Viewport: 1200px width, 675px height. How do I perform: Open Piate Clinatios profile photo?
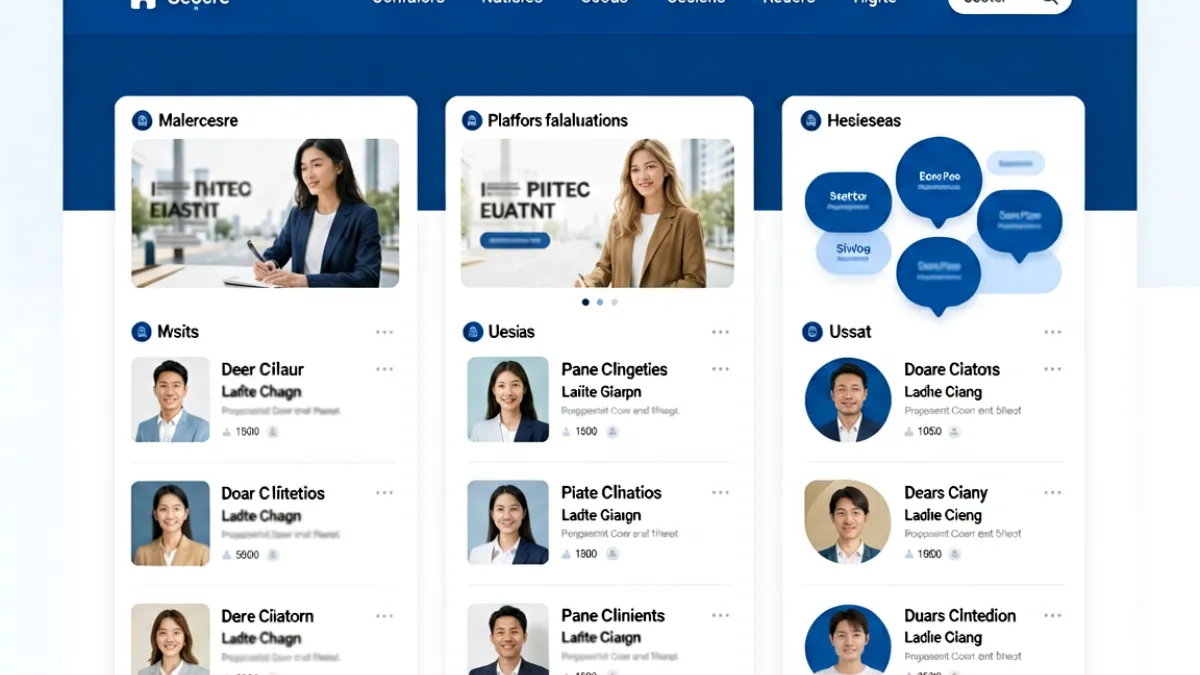click(x=508, y=522)
